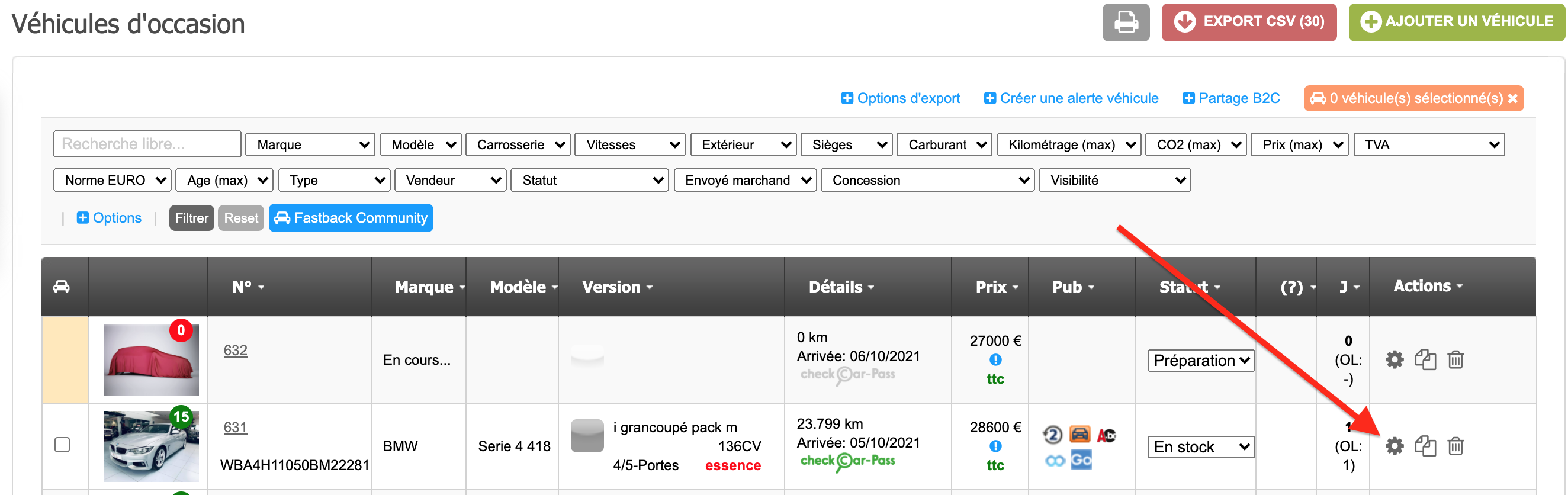Click the car icon in table header
1568x495 pixels.
62,286
